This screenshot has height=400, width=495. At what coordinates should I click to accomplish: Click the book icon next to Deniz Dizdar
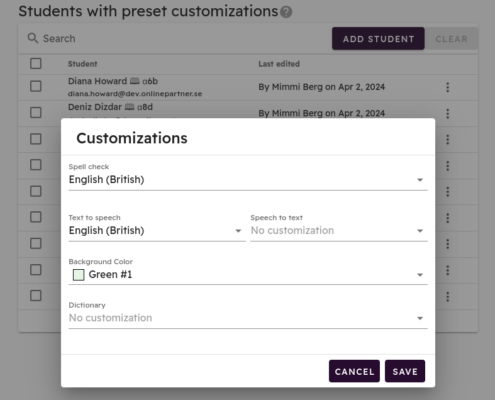[x=129, y=107]
